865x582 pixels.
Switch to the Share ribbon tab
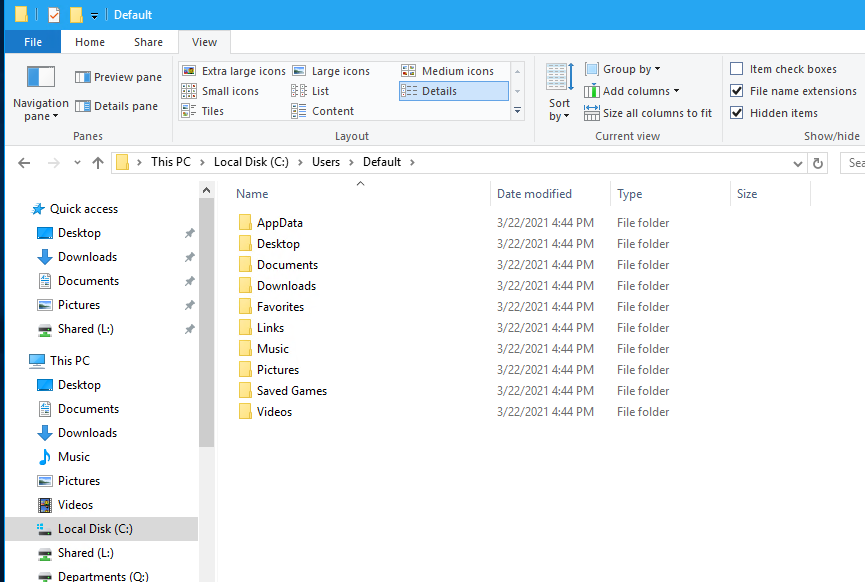[x=148, y=42]
